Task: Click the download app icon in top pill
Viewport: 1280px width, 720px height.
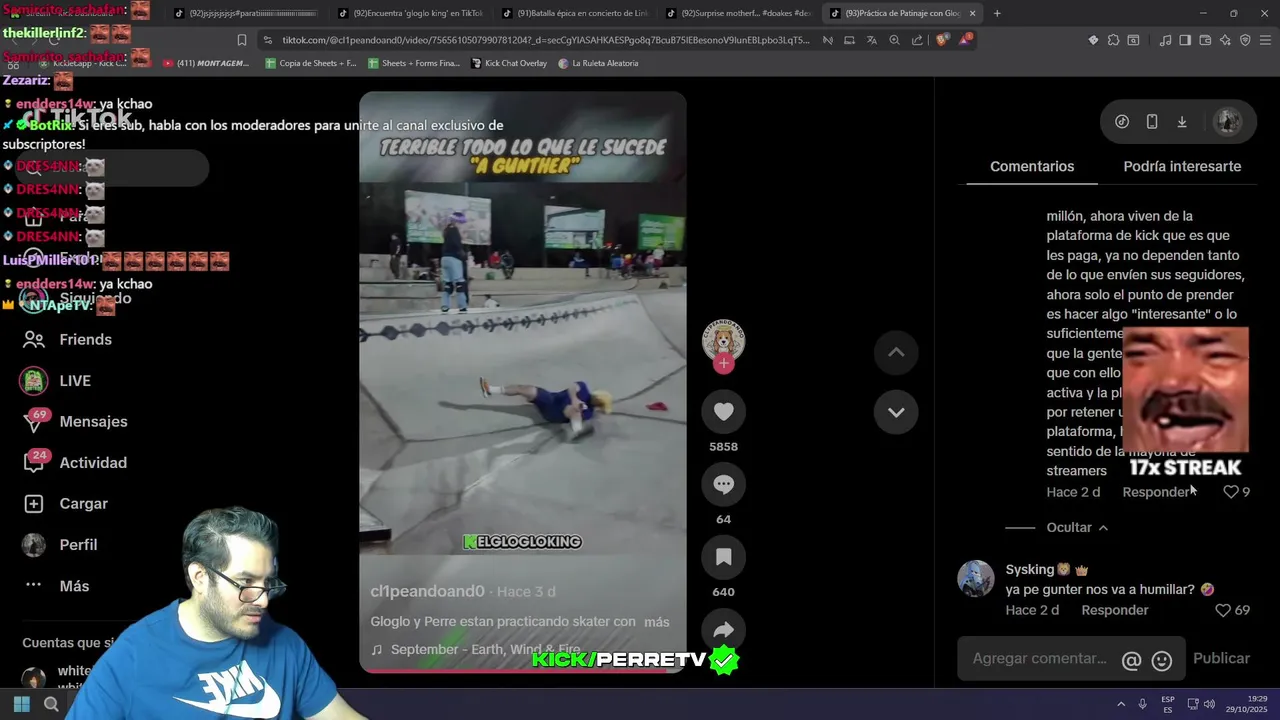Action: click(1182, 121)
